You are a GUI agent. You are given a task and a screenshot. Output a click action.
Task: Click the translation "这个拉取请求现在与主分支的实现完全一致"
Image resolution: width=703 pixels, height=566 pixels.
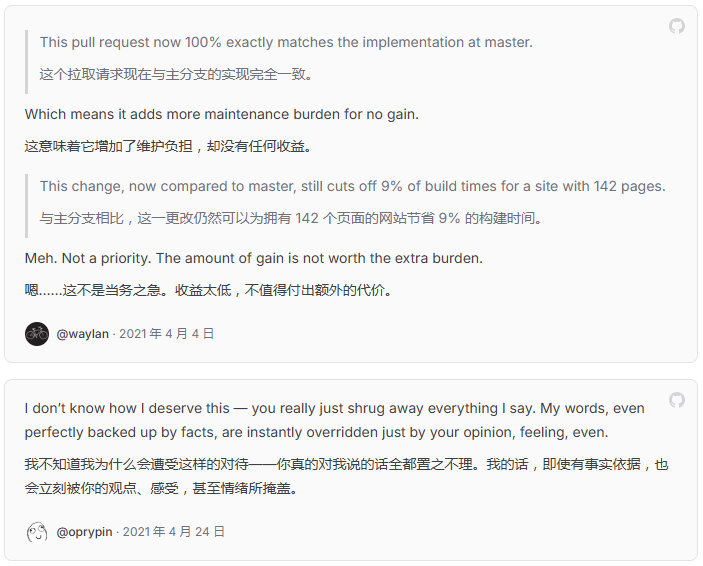tap(177, 74)
